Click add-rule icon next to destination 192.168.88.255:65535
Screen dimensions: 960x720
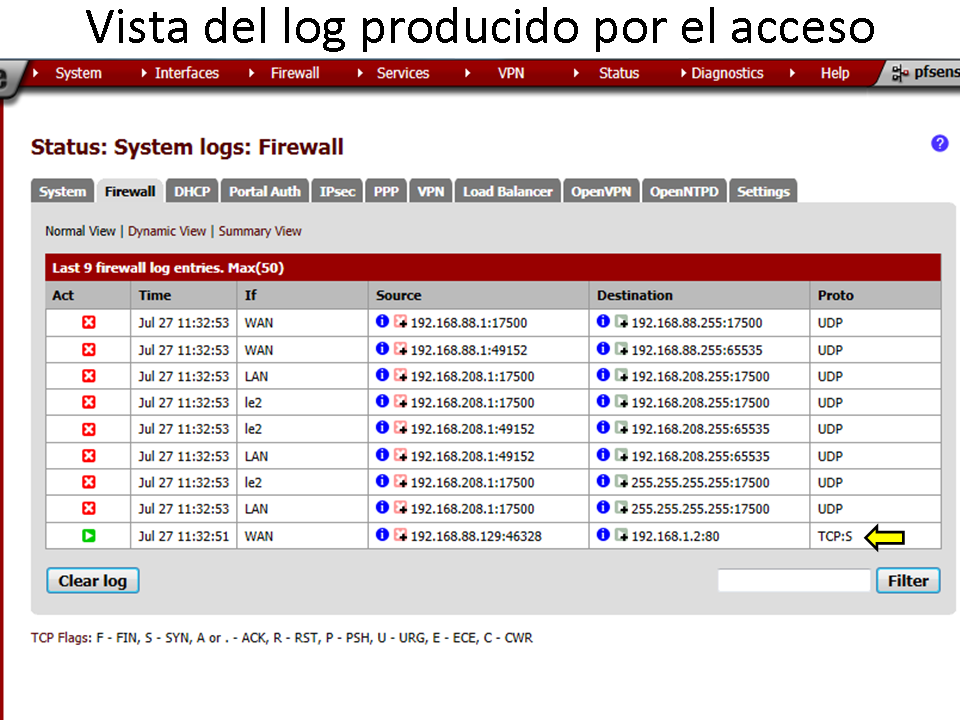point(621,350)
